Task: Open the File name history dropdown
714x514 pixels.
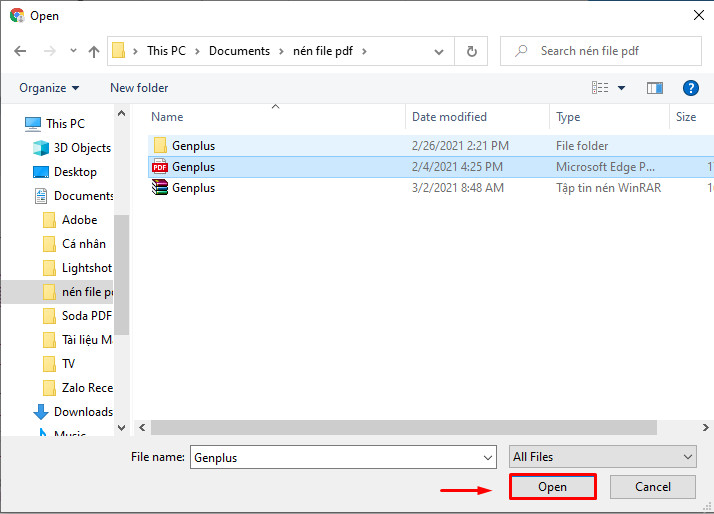Action: pyautogui.click(x=488, y=457)
